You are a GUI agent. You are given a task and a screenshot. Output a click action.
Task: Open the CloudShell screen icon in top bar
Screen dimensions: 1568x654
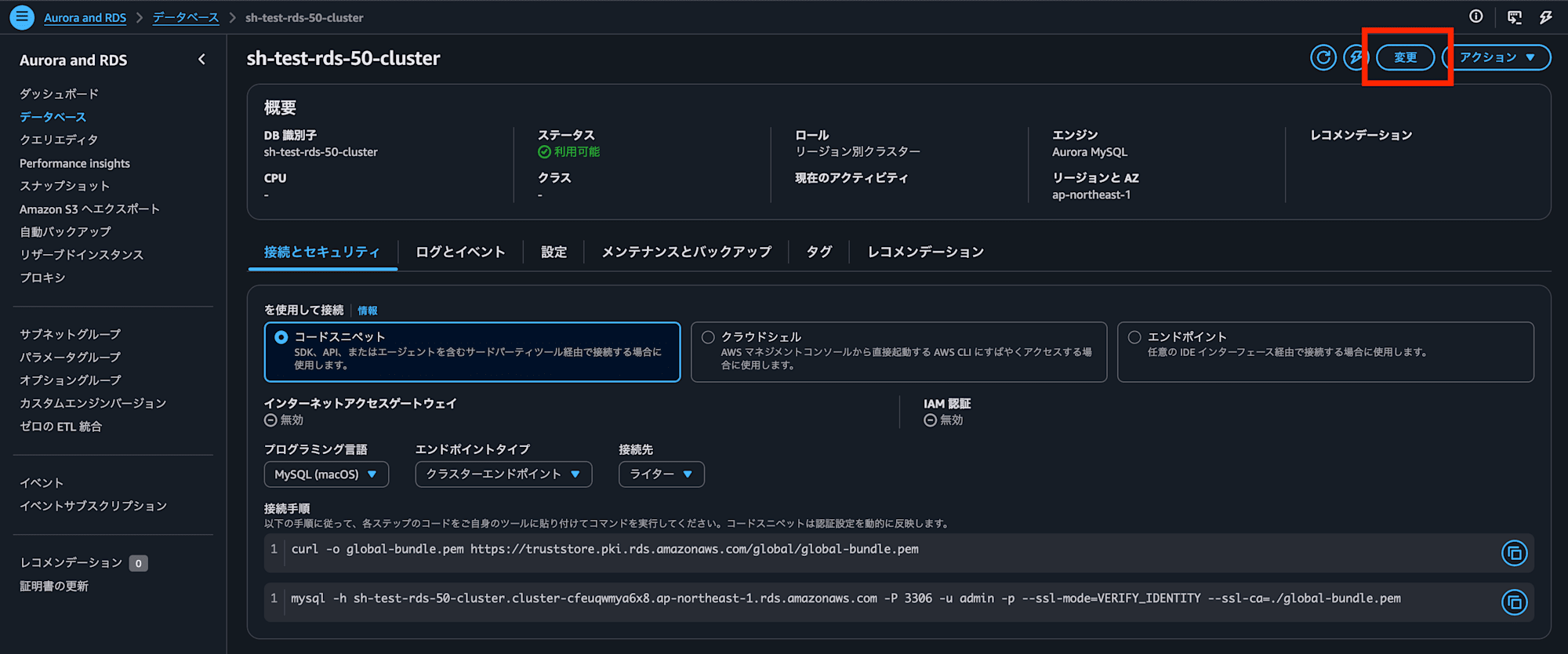[1515, 16]
